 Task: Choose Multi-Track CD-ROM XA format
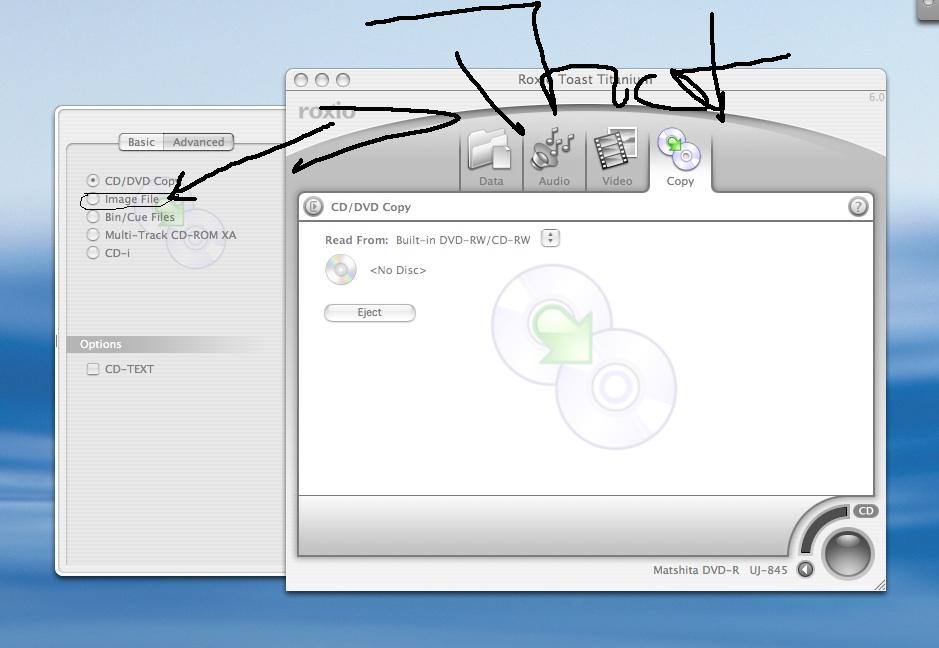click(93, 235)
